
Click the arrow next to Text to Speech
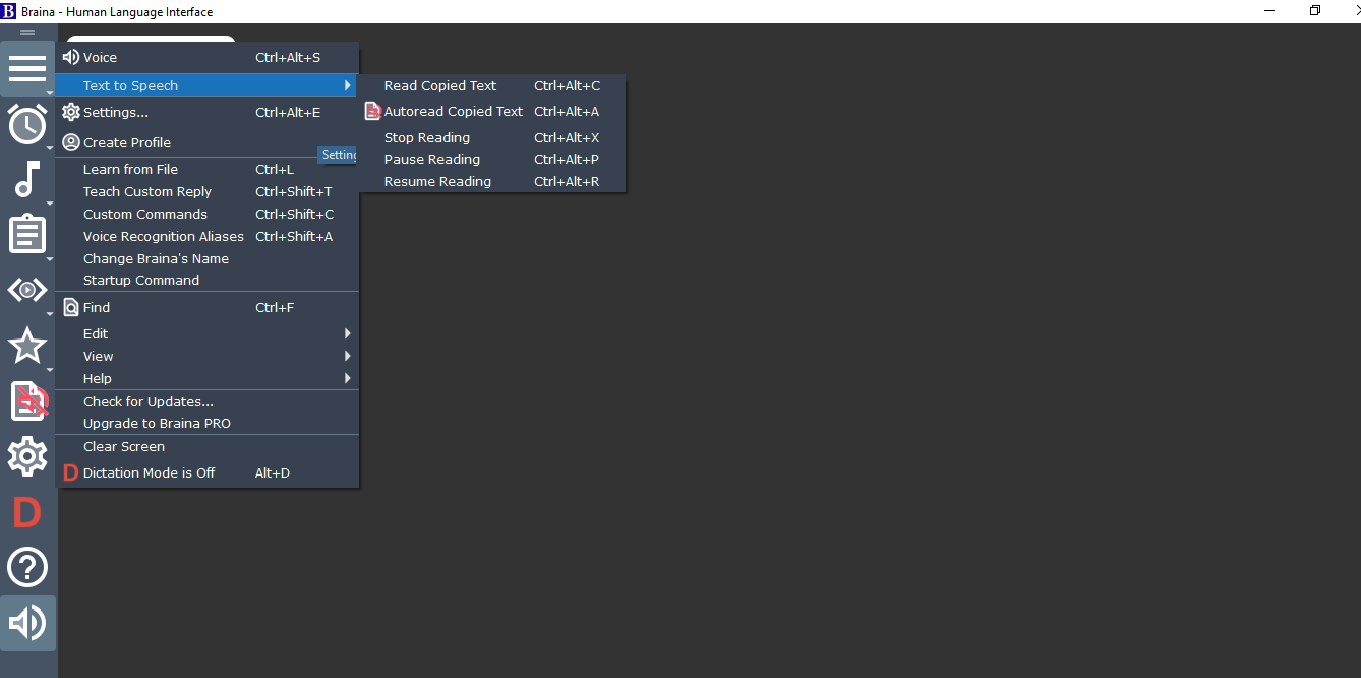tap(348, 85)
